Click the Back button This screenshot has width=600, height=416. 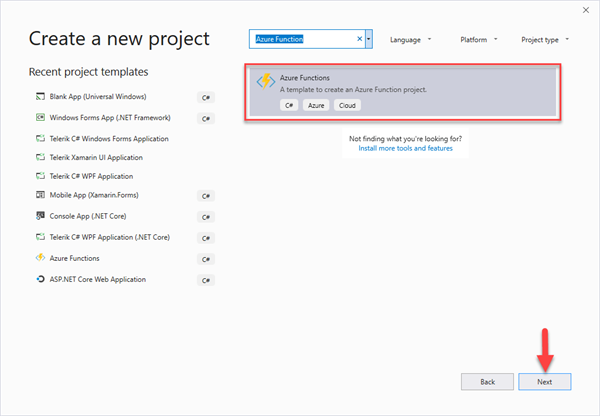click(487, 382)
